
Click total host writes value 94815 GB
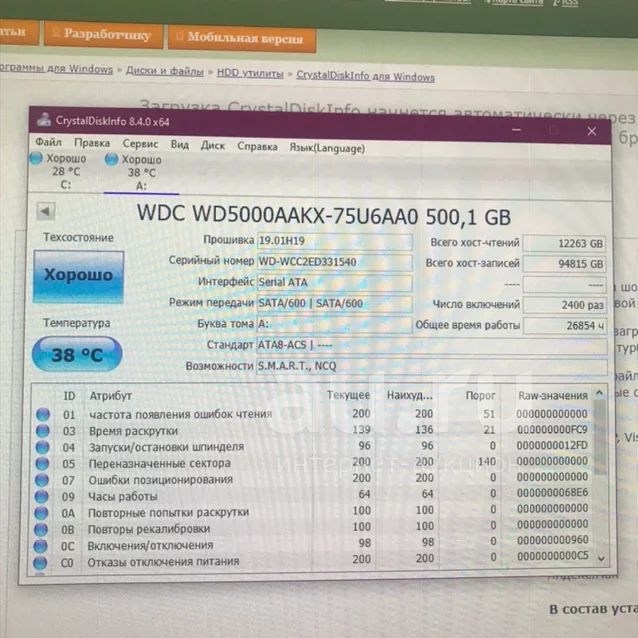[x=564, y=264]
